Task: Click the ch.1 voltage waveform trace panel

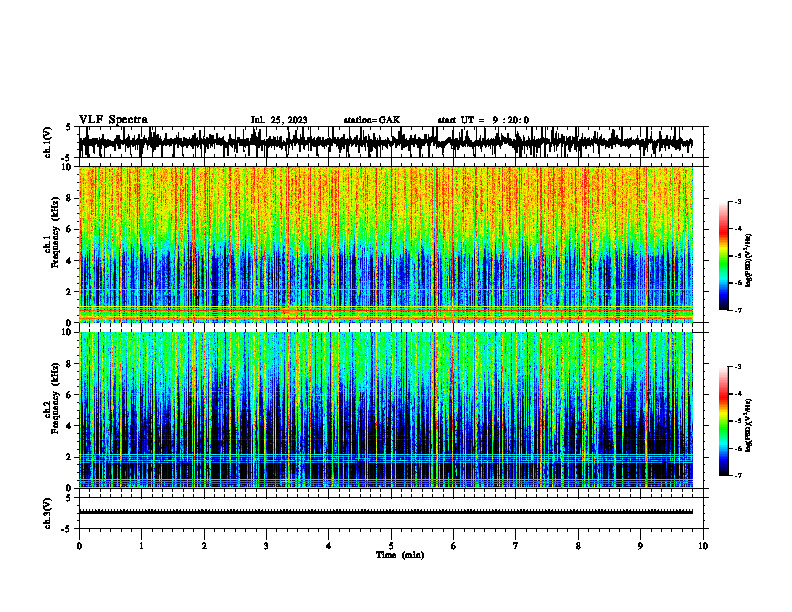Action: pyautogui.click(x=391, y=142)
